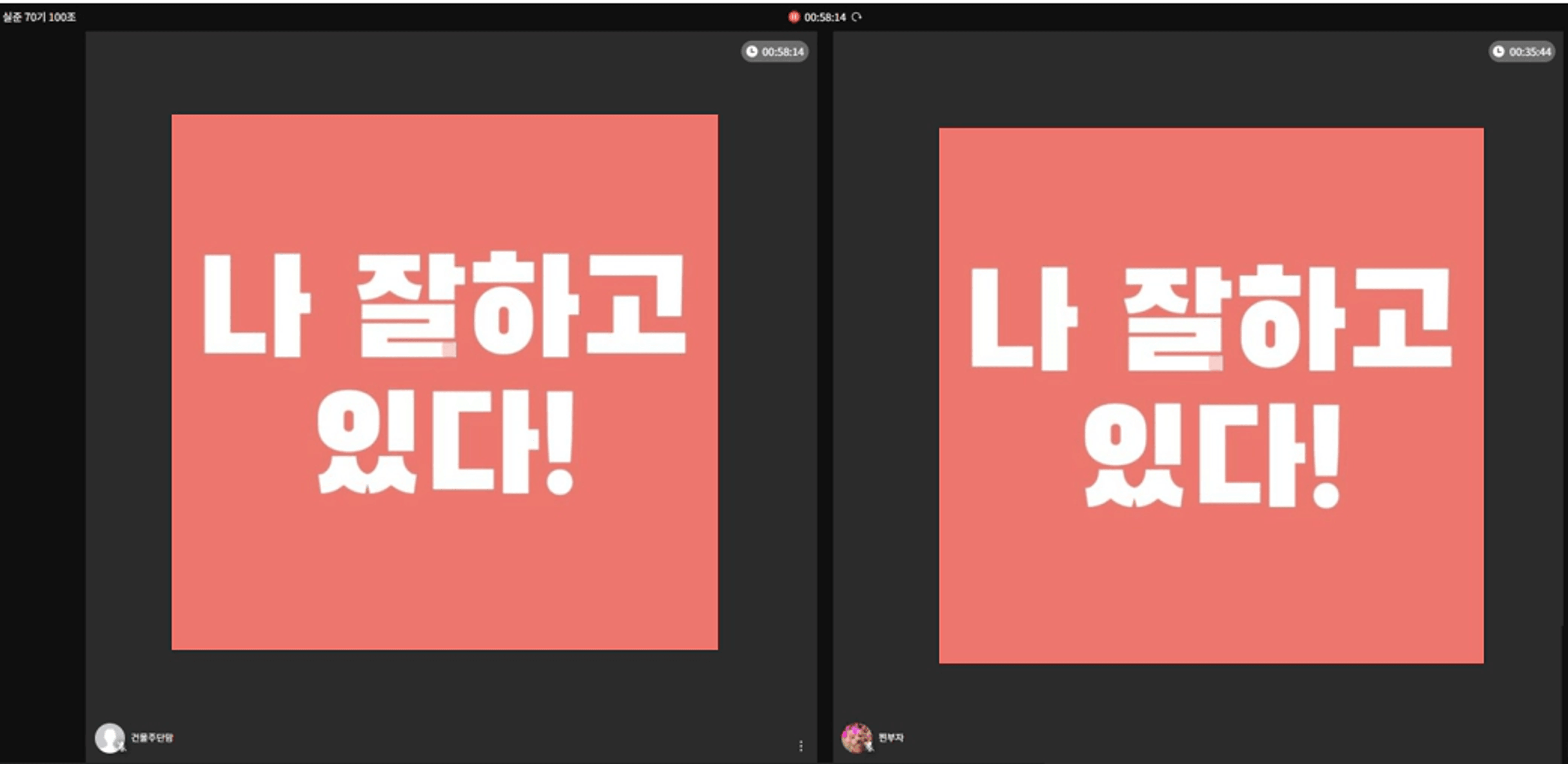Image resolution: width=1568 pixels, height=764 pixels.
Task: Click the 00:35:44 clock badge on the right tile
Action: pyautogui.click(x=1522, y=52)
